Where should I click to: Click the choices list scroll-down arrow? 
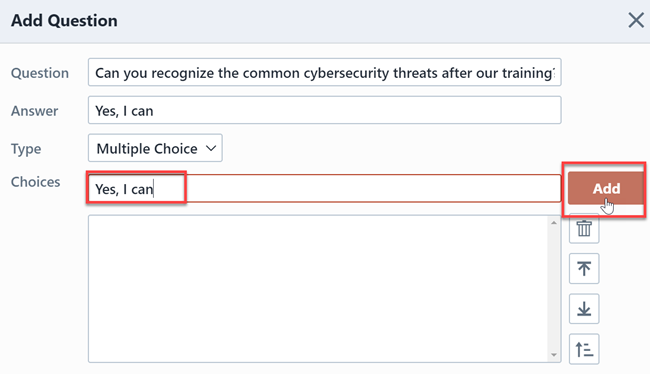tap(554, 355)
